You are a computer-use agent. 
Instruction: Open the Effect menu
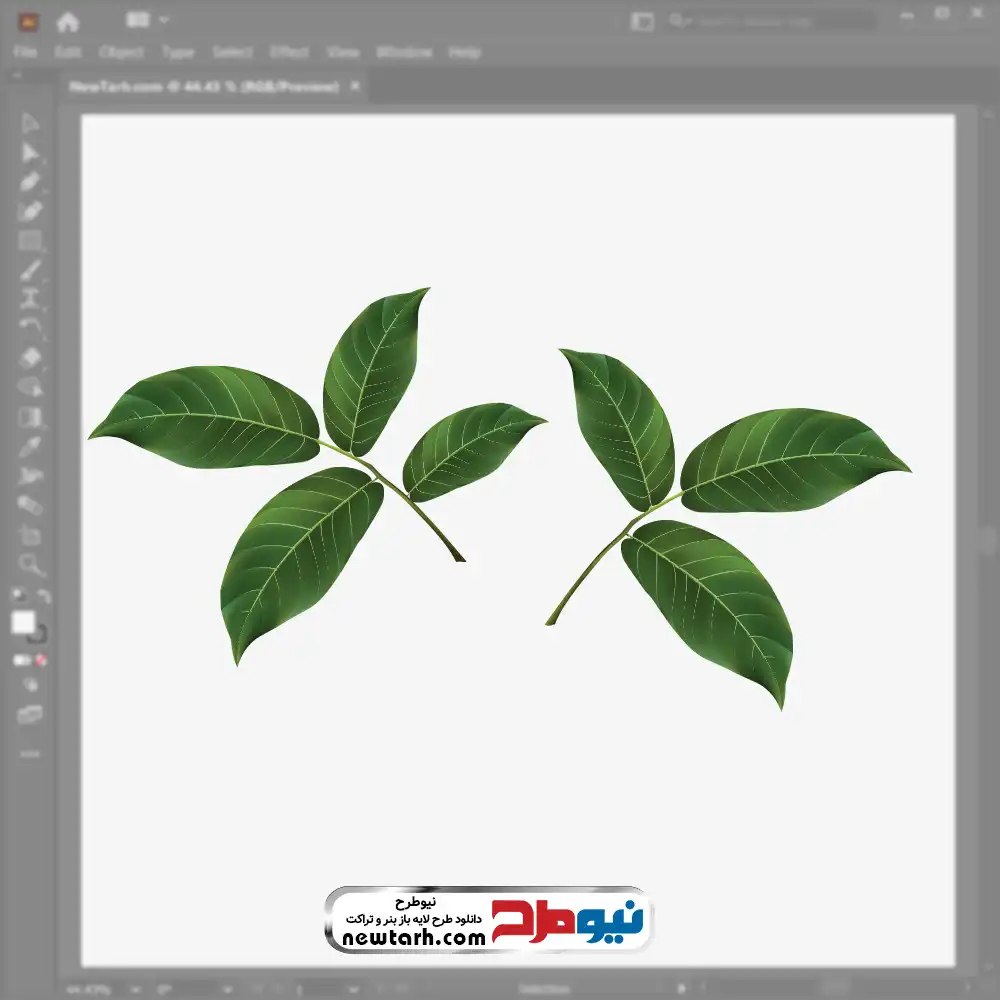[289, 52]
